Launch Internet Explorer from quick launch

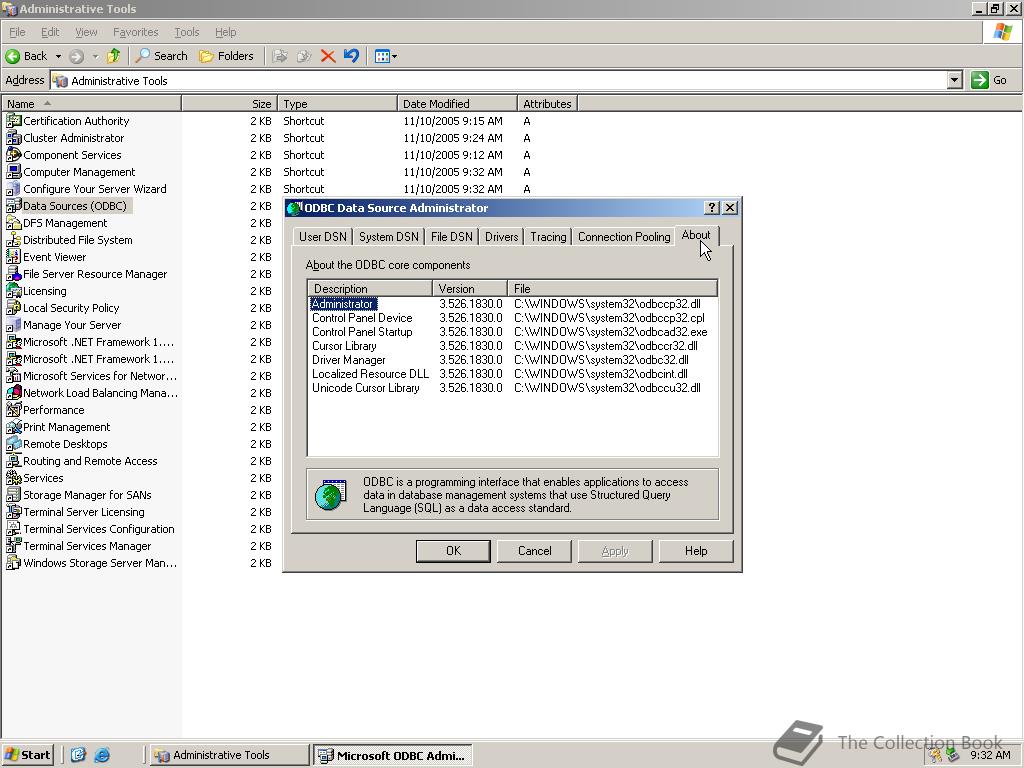pyautogui.click(x=102, y=755)
